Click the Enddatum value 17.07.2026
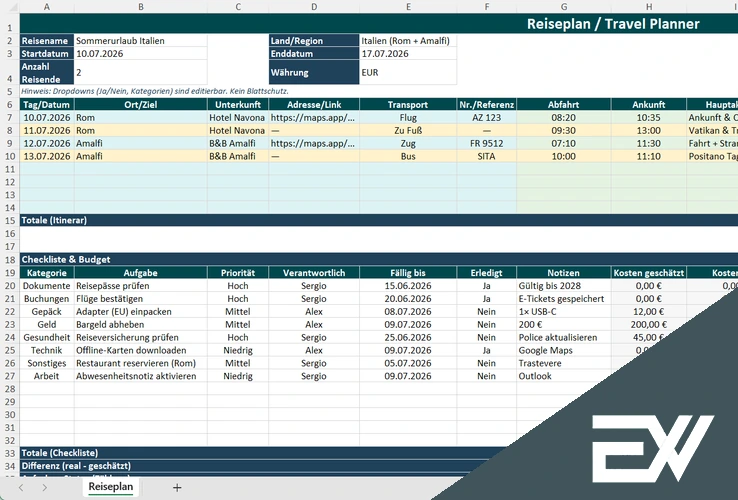This screenshot has height=500, width=738. pos(408,54)
